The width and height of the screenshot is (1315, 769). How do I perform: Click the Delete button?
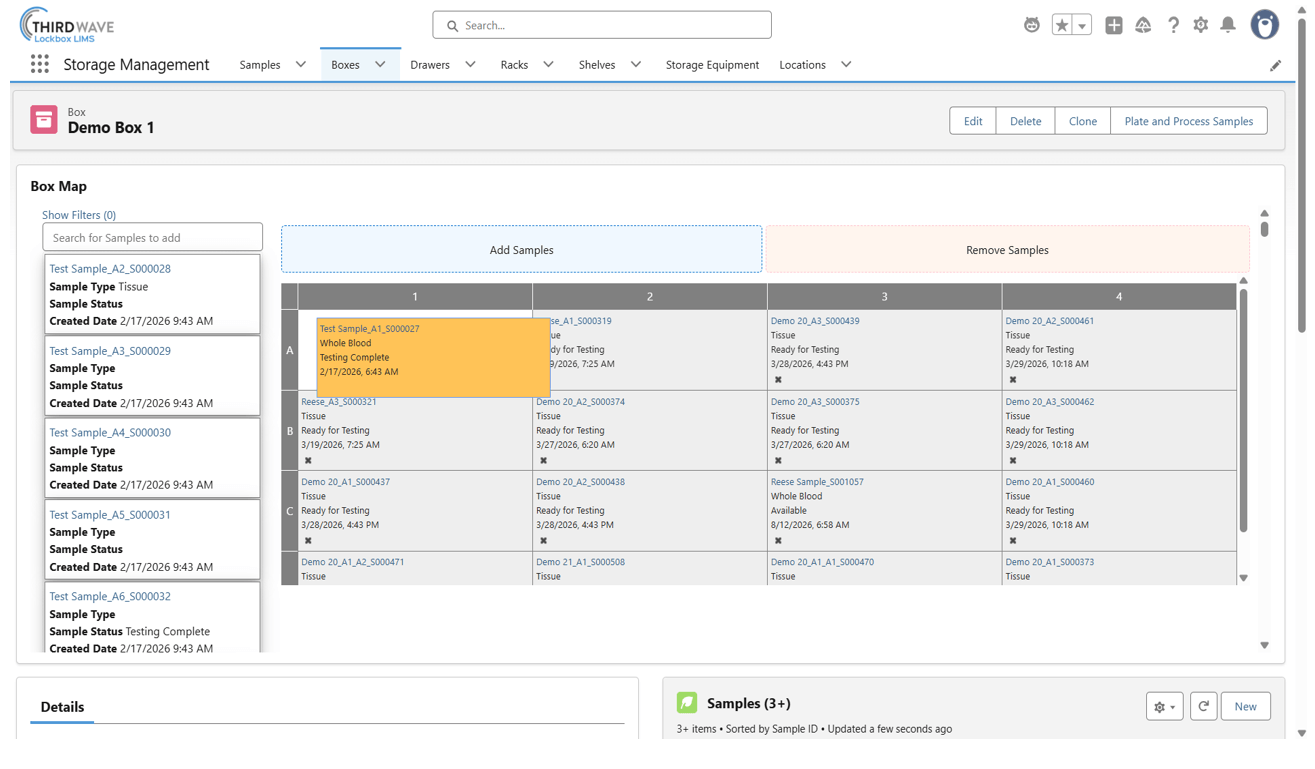(x=1025, y=121)
